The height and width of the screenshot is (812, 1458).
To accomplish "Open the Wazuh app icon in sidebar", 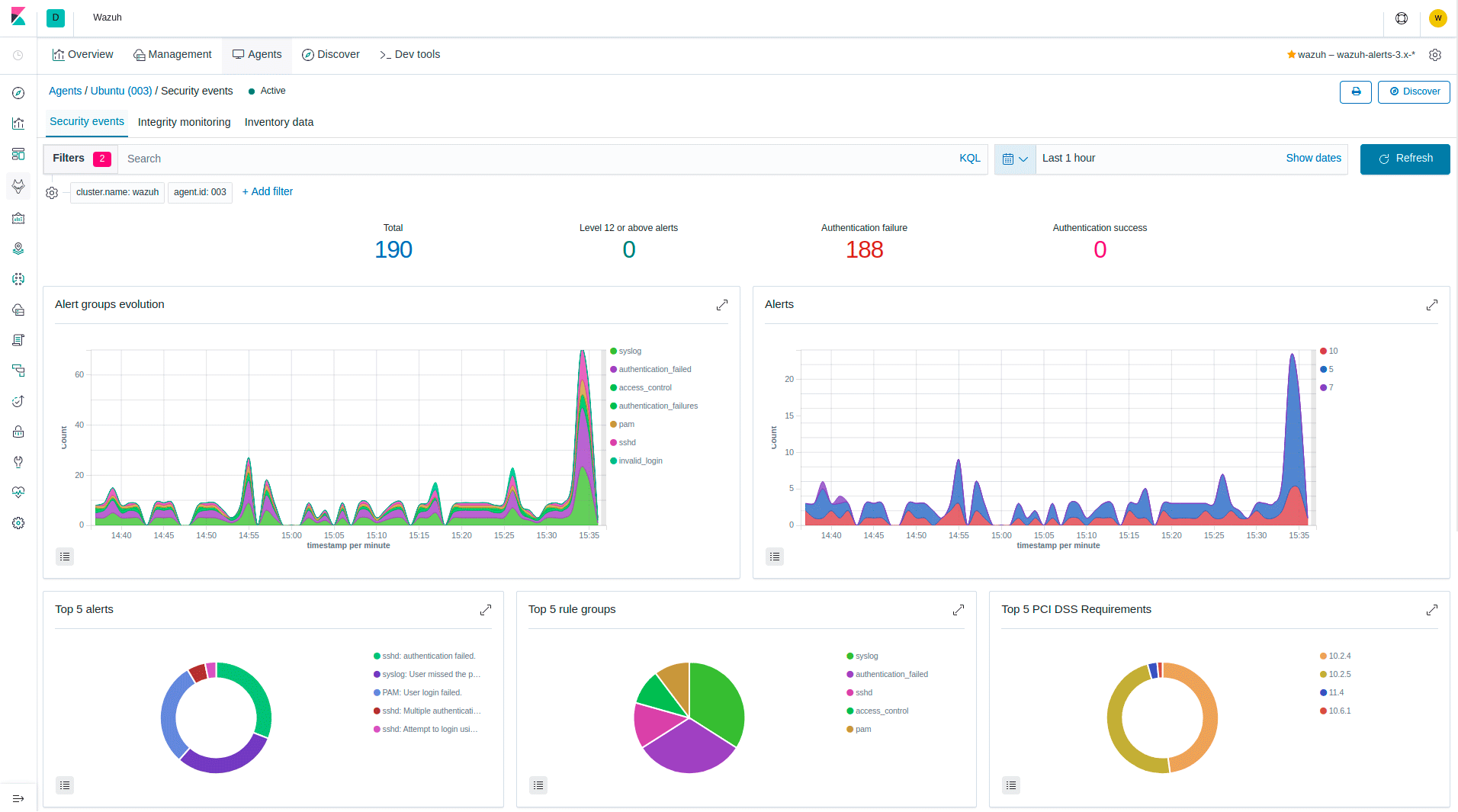I will [x=18, y=186].
